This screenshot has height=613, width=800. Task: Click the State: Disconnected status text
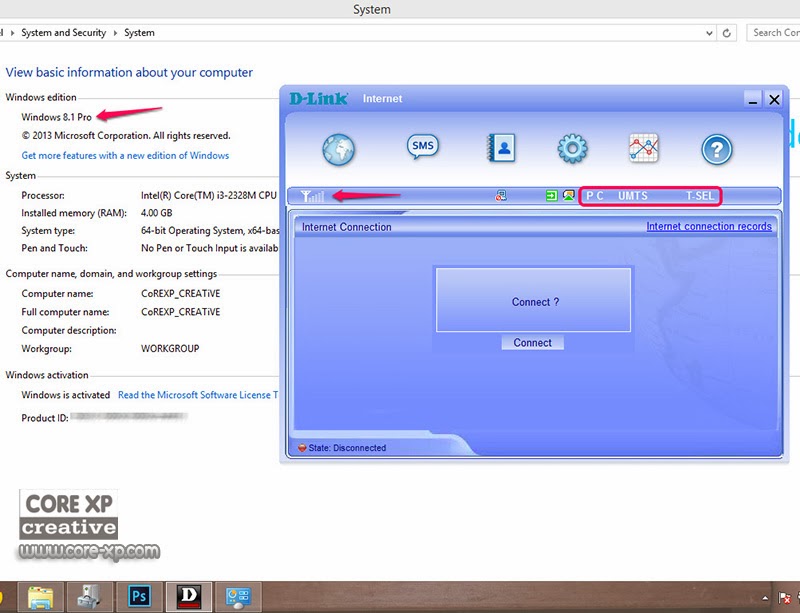point(347,448)
